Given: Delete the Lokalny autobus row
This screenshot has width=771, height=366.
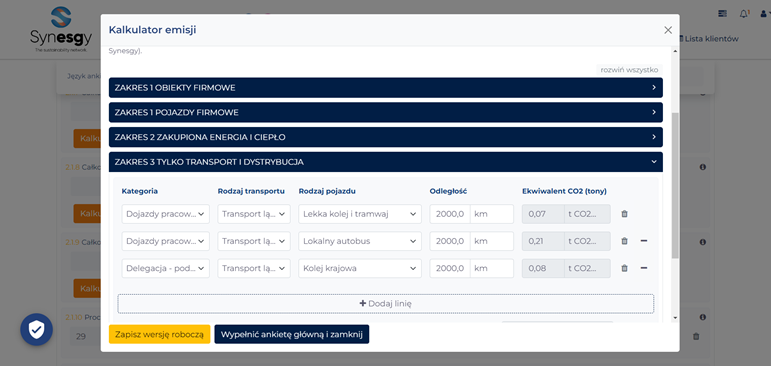Looking at the screenshot, I should 624,241.
